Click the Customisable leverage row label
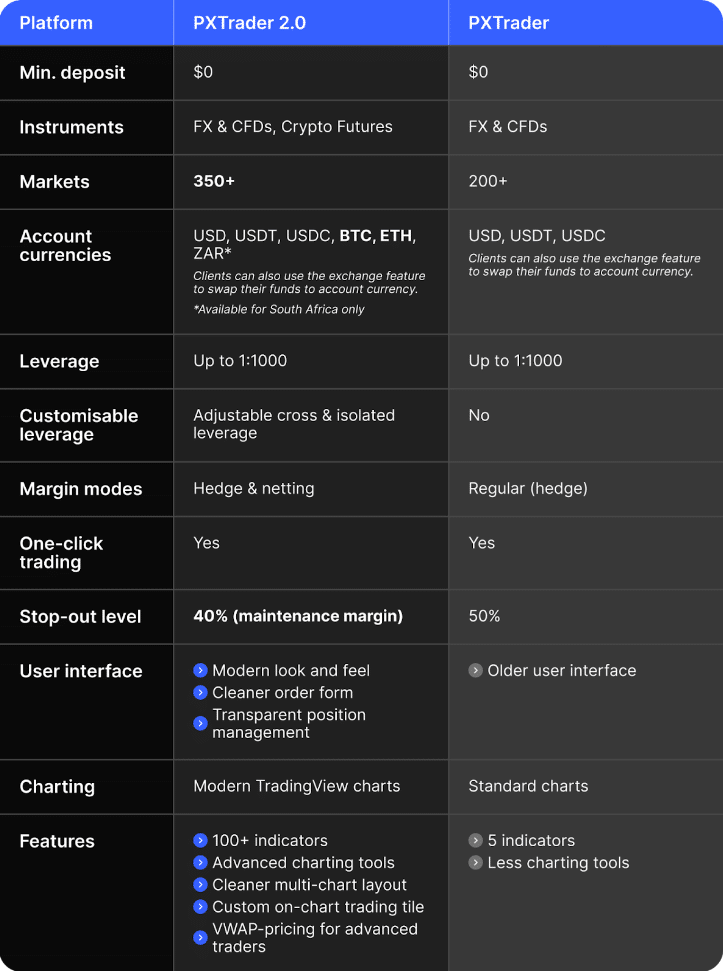 point(79,425)
